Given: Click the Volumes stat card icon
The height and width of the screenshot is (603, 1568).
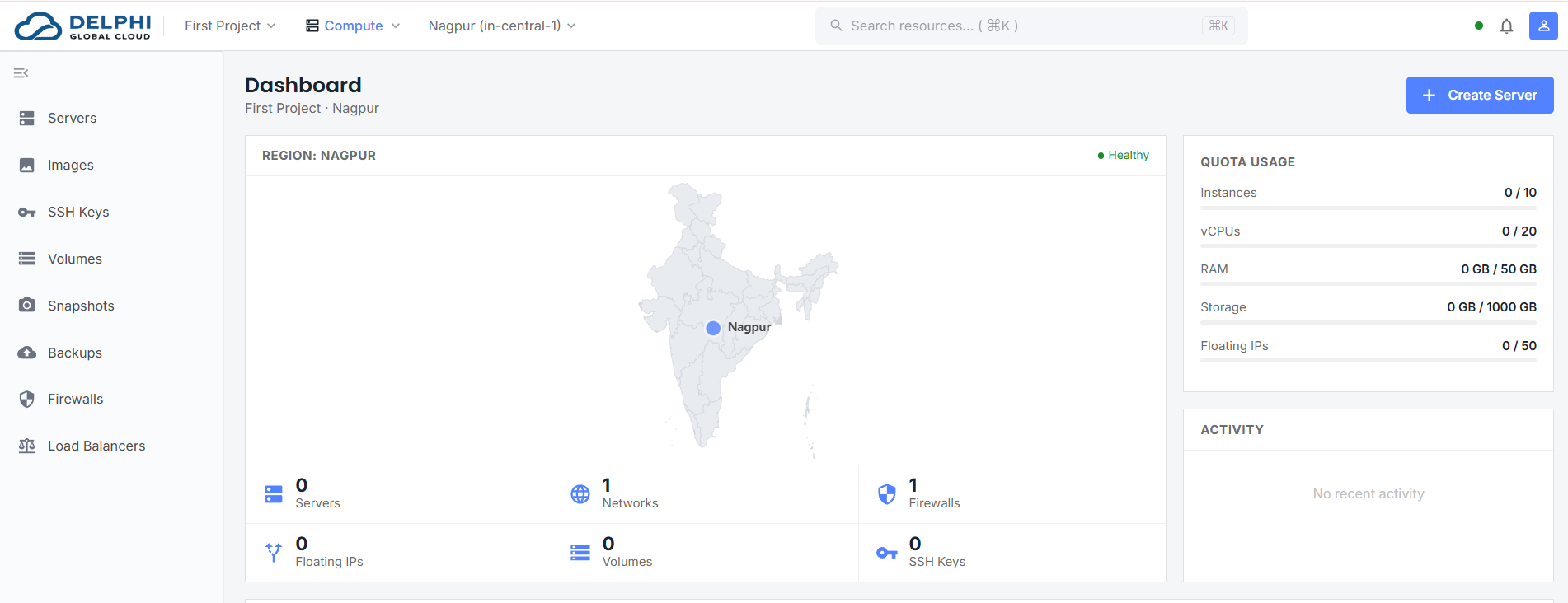Looking at the screenshot, I should click(580, 553).
